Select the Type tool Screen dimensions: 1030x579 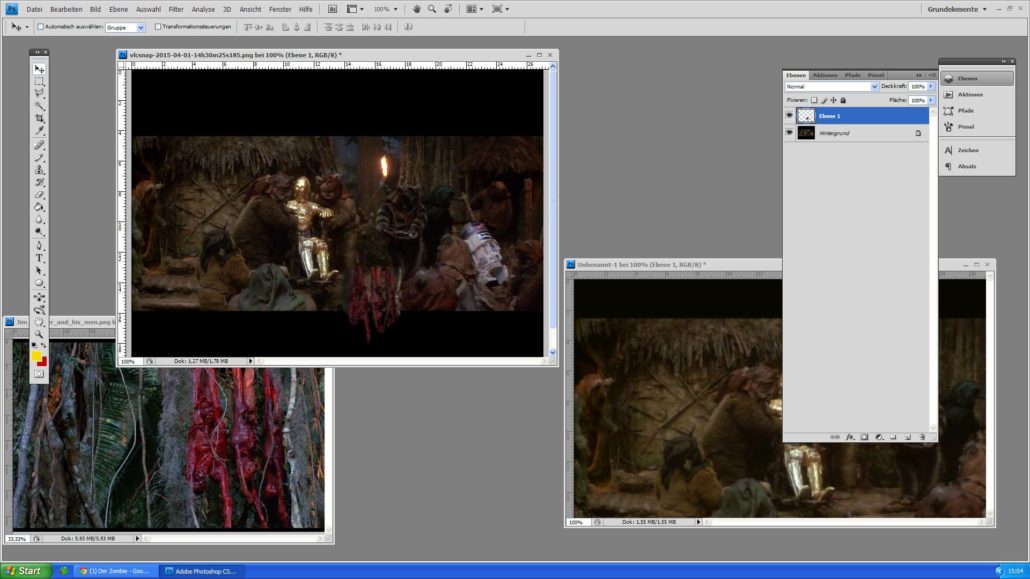[x=39, y=259]
